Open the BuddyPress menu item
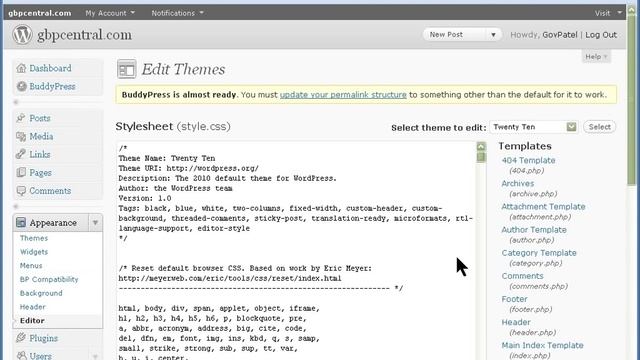The image size is (640, 360). [x=52, y=87]
